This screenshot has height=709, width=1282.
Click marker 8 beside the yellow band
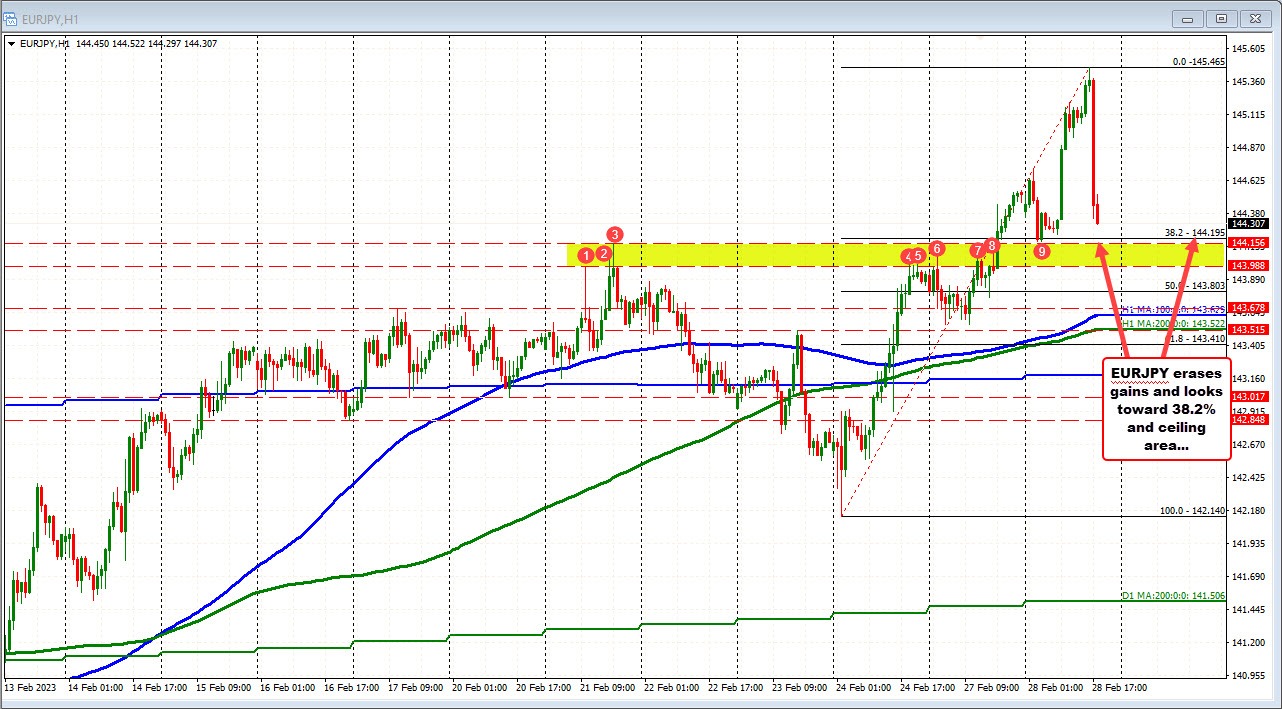(991, 246)
